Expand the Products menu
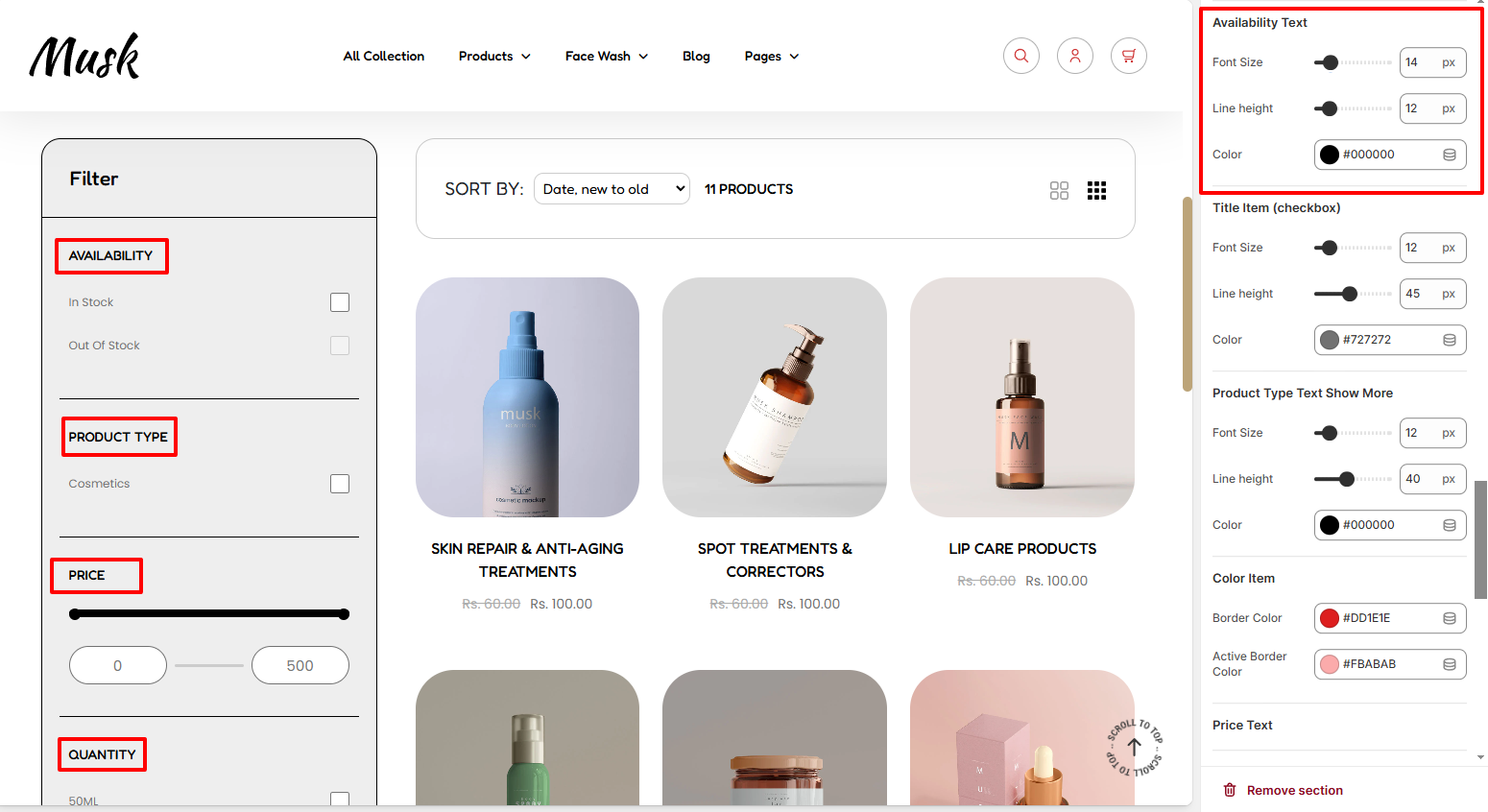Viewport: 1488px width, 812px height. pos(494,56)
